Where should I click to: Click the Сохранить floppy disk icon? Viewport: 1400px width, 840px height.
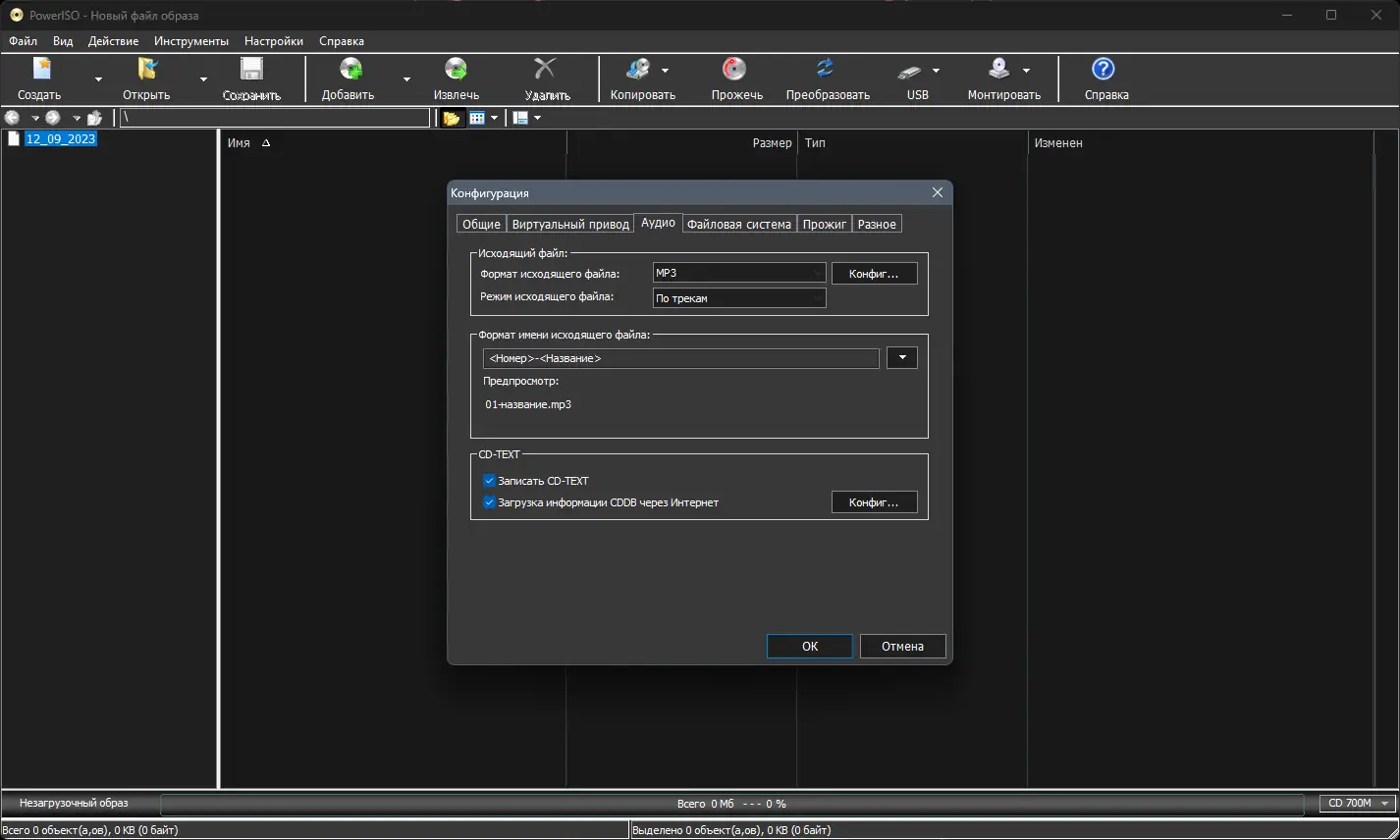pyautogui.click(x=251, y=69)
